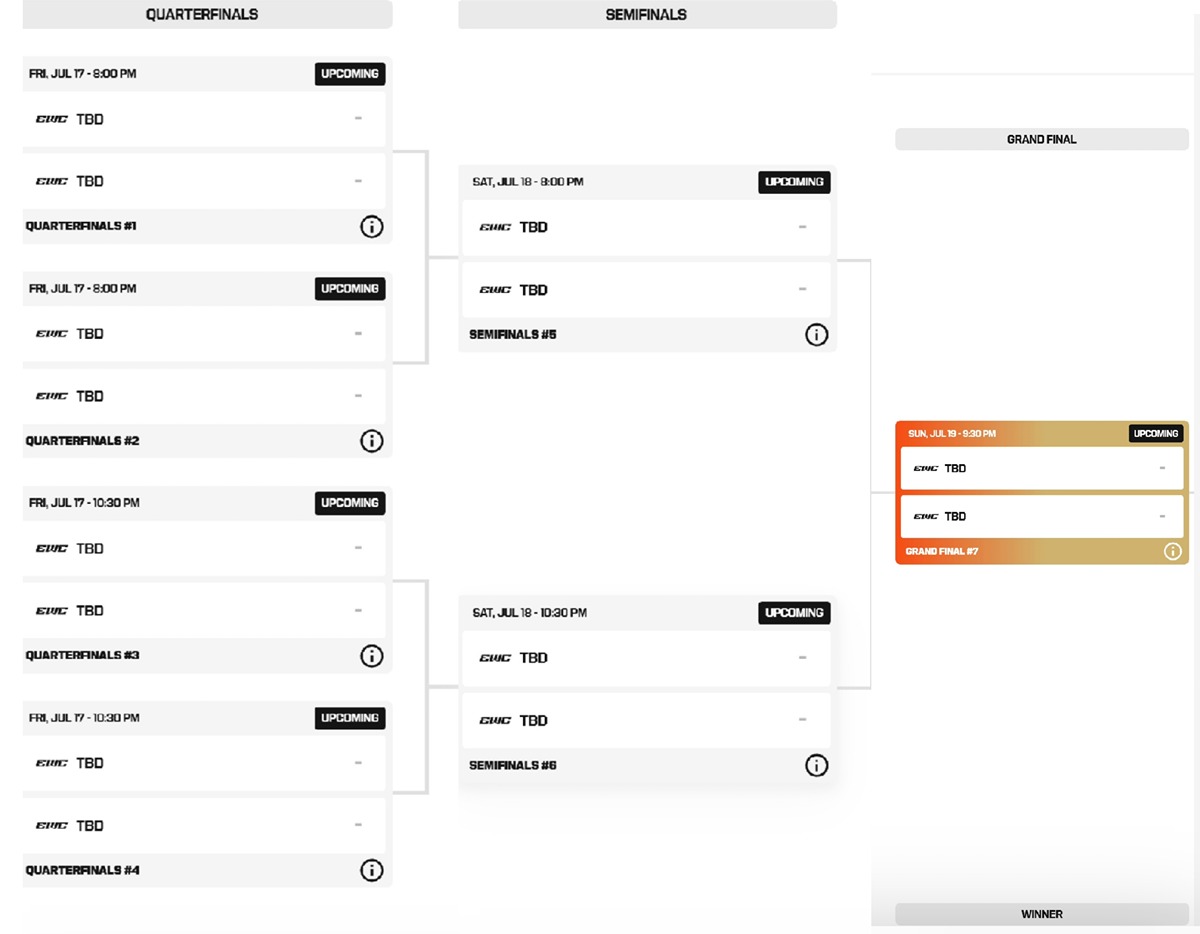
Task: Open info icon for Semifinals #6
Action: click(816, 766)
